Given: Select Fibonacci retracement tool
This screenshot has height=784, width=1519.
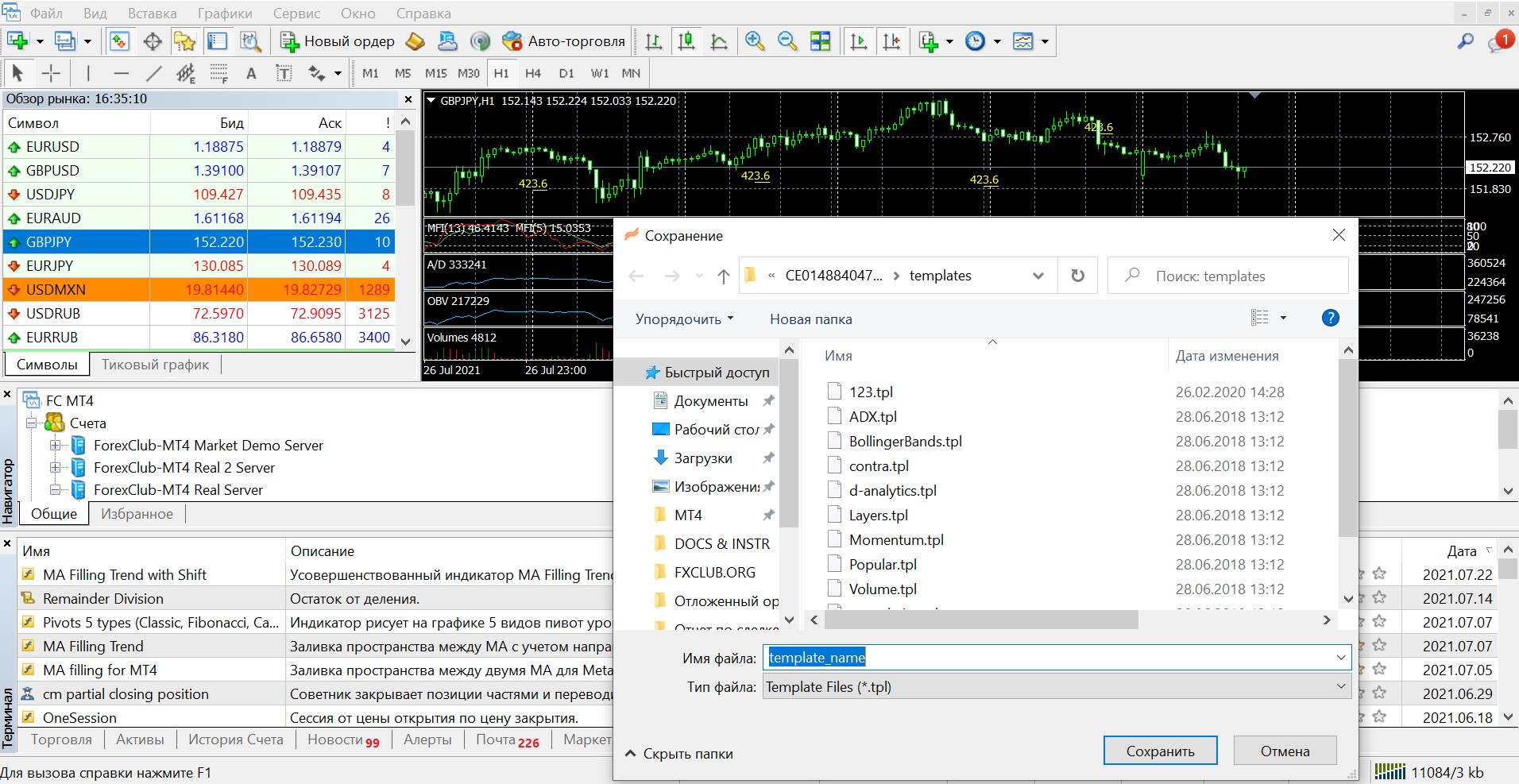Looking at the screenshot, I should [218, 73].
